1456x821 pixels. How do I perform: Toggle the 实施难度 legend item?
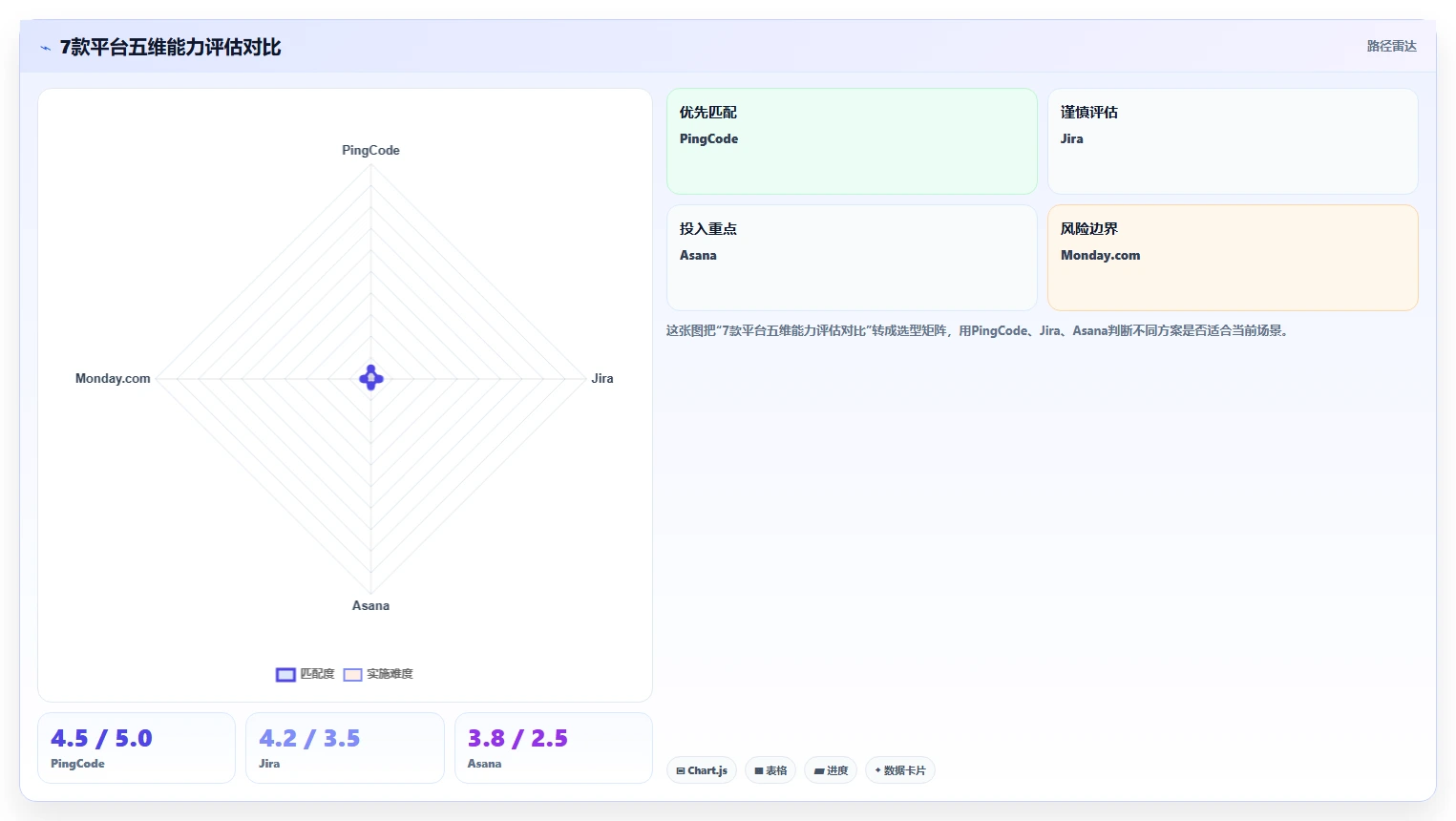coord(378,674)
